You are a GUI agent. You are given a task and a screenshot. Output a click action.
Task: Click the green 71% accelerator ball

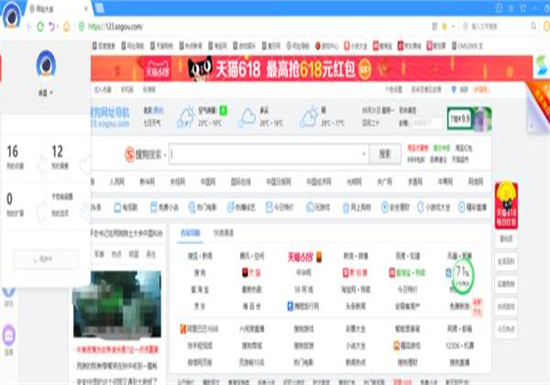pos(463,276)
